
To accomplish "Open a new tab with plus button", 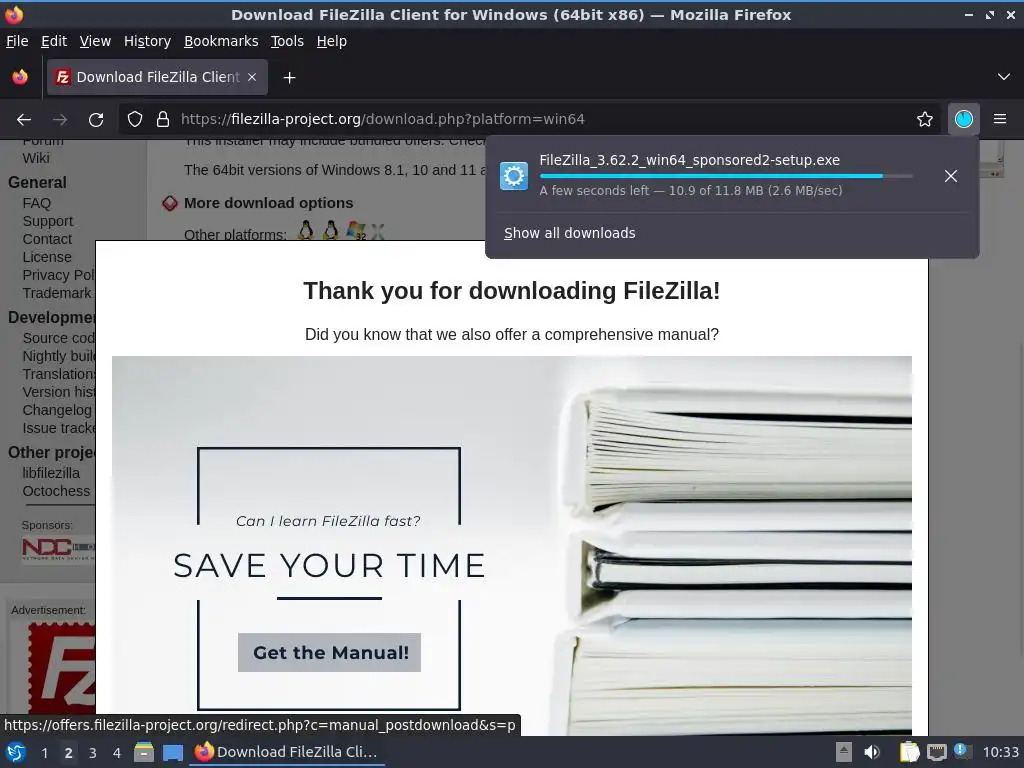I will click(x=289, y=78).
